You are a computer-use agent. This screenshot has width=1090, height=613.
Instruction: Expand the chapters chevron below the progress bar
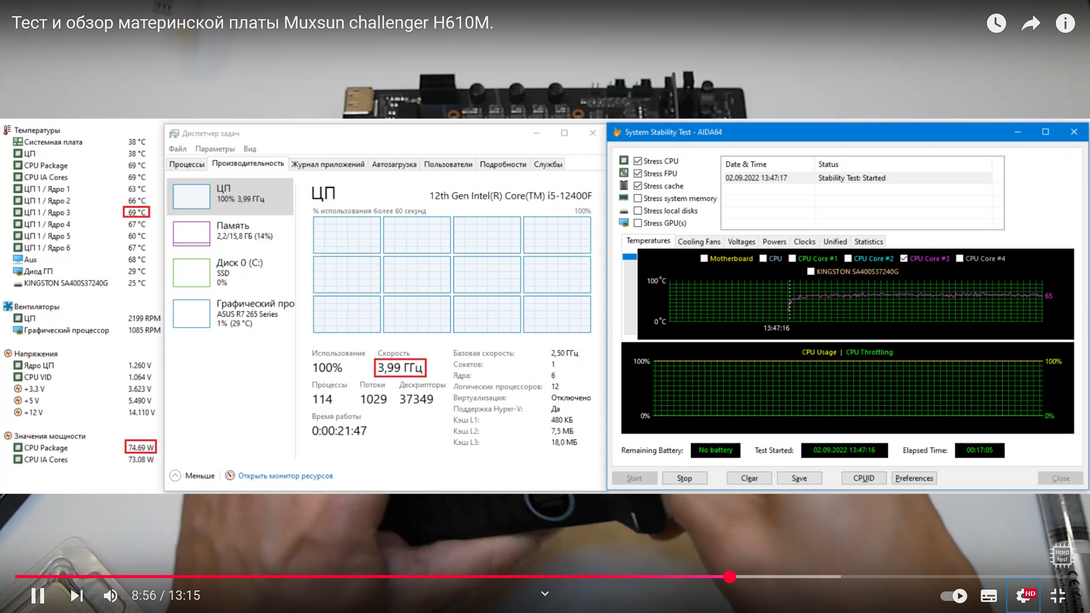[545, 594]
